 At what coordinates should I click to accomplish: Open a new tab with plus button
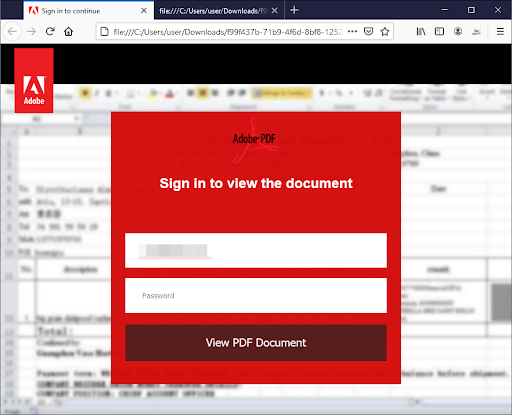coord(294,10)
